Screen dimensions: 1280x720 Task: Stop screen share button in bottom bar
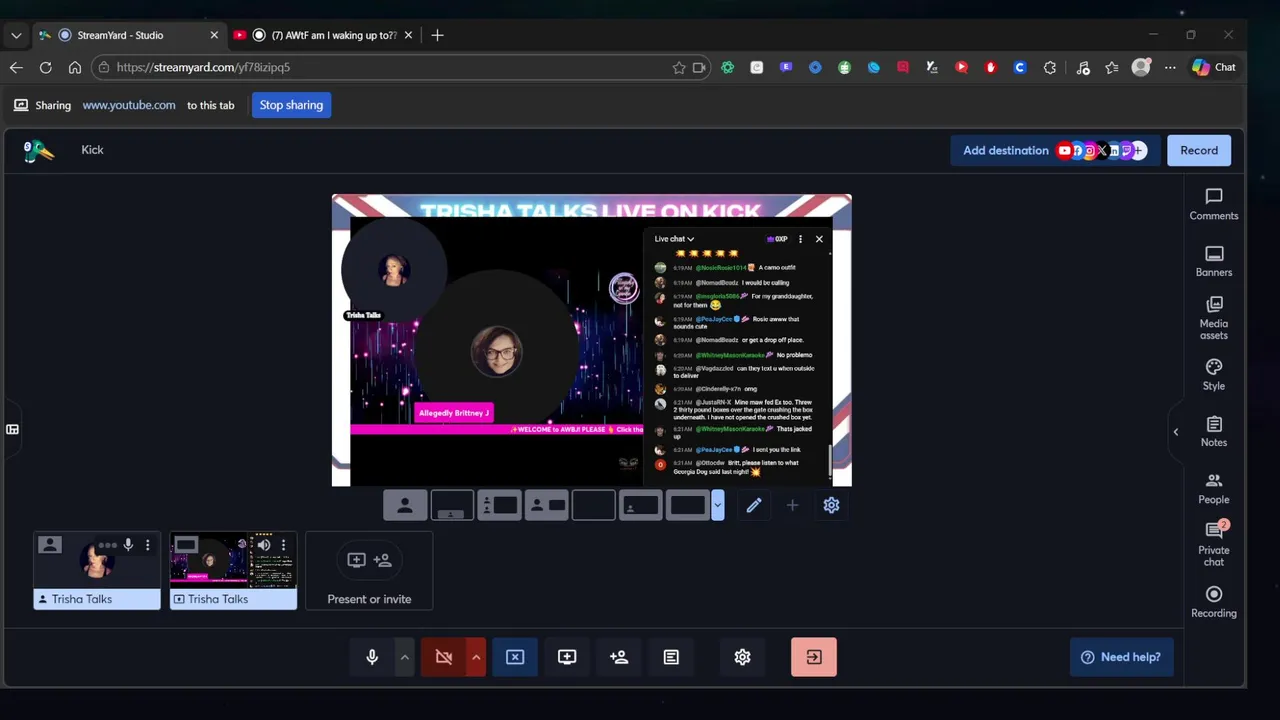(515, 657)
